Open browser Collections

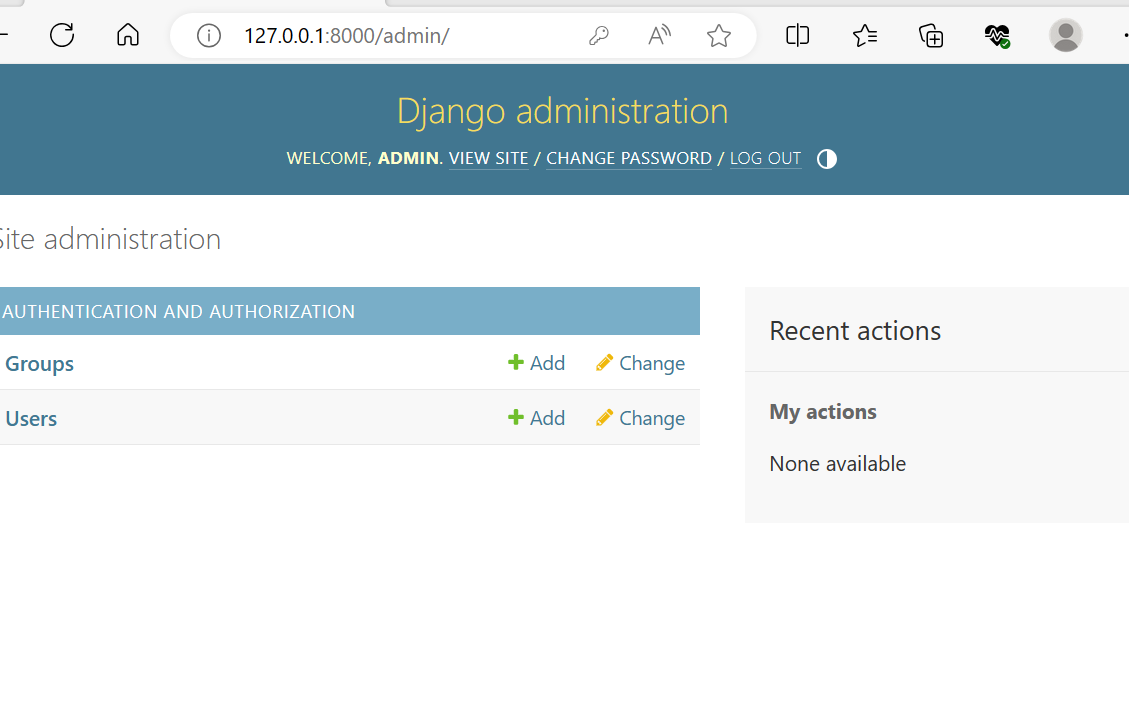click(x=931, y=36)
